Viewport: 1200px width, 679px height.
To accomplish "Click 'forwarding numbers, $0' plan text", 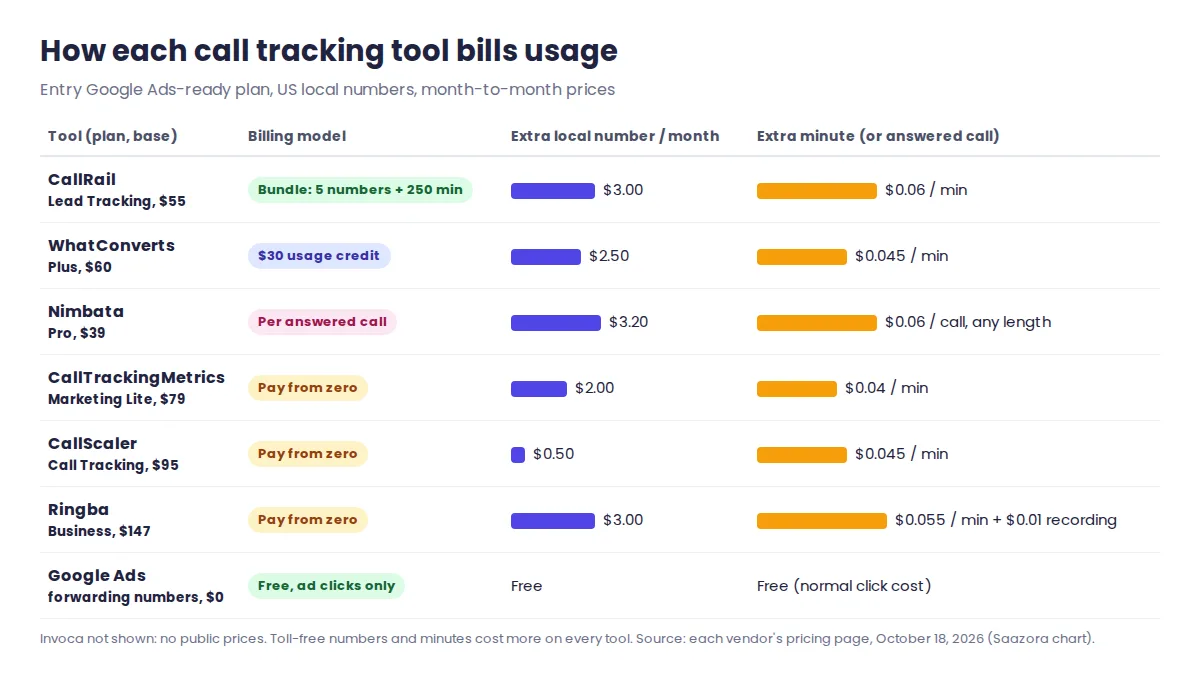I will (x=136, y=597).
